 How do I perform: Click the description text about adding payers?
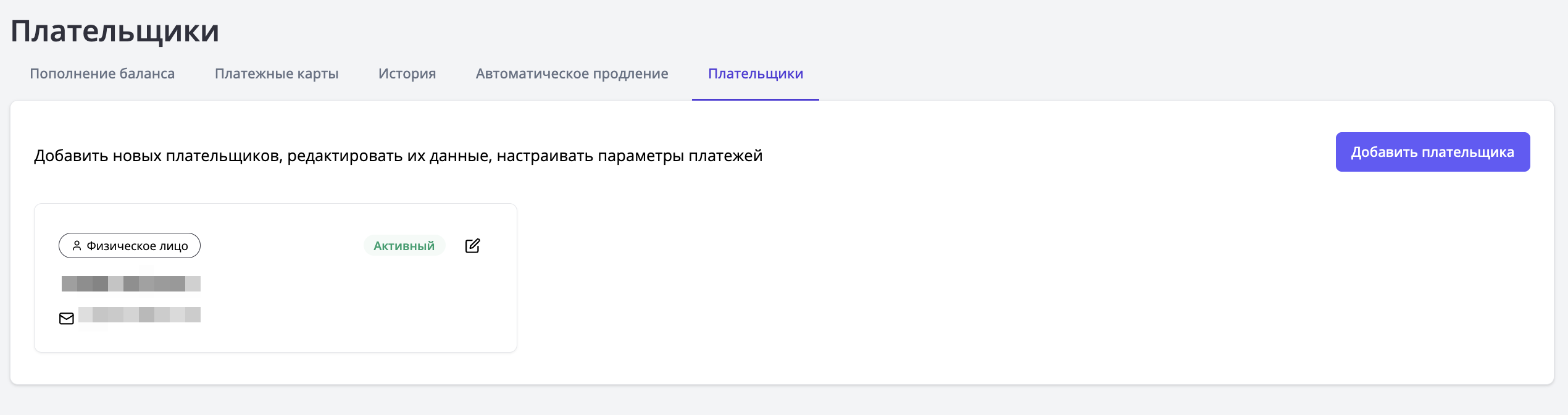[x=398, y=156]
